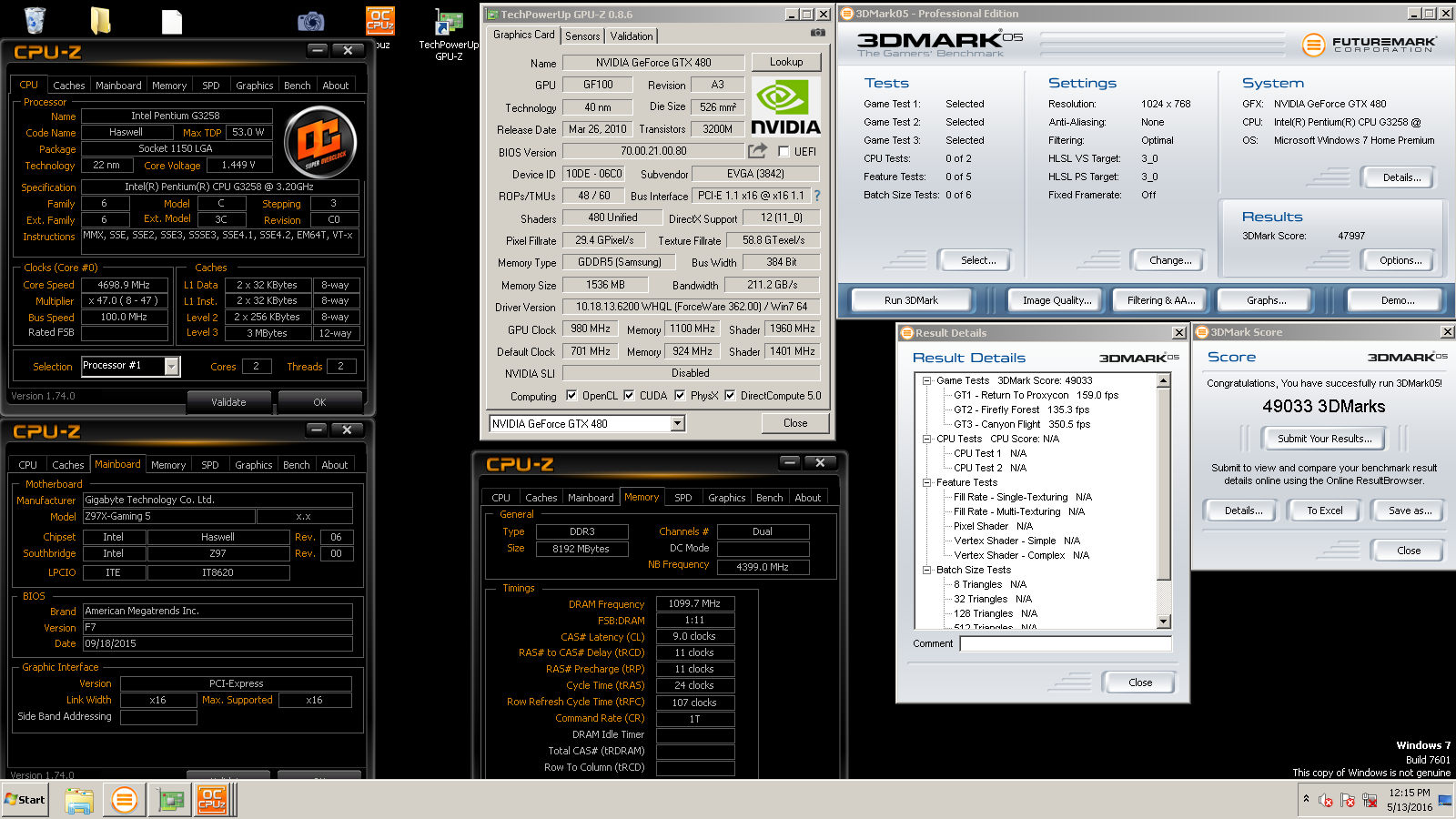Minimize the top CPU-Z window
Screen dimensions: 1456x819
pos(318,50)
